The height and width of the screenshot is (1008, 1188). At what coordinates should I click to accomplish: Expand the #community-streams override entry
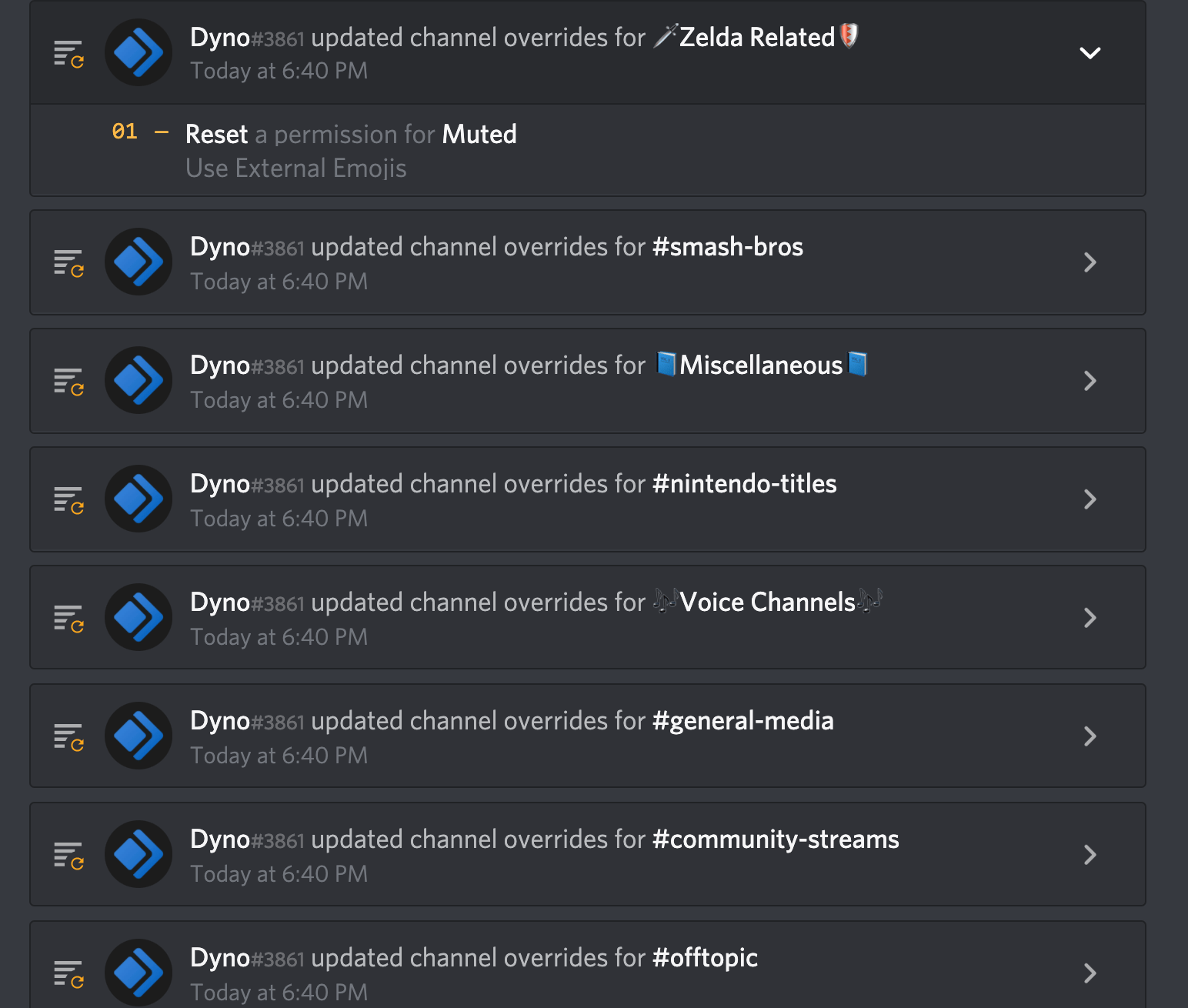pos(1090,855)
